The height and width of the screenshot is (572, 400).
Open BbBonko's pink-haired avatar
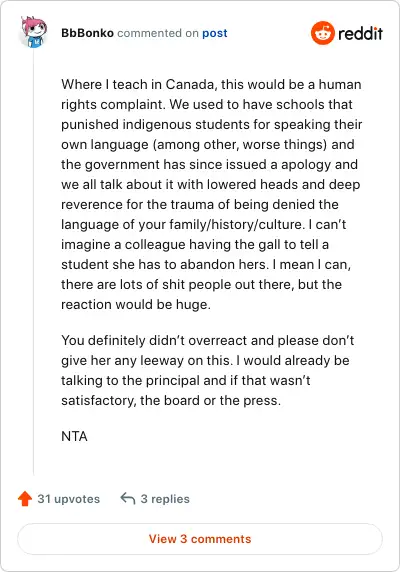tap(34, 32)
